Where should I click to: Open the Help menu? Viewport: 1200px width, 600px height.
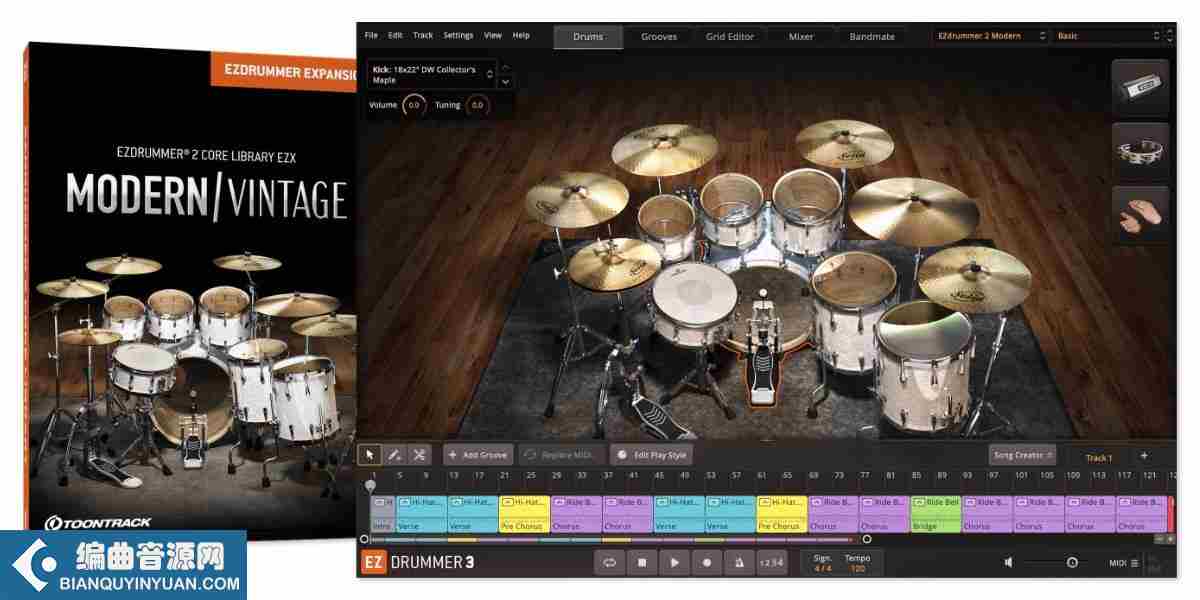[521, 35]
